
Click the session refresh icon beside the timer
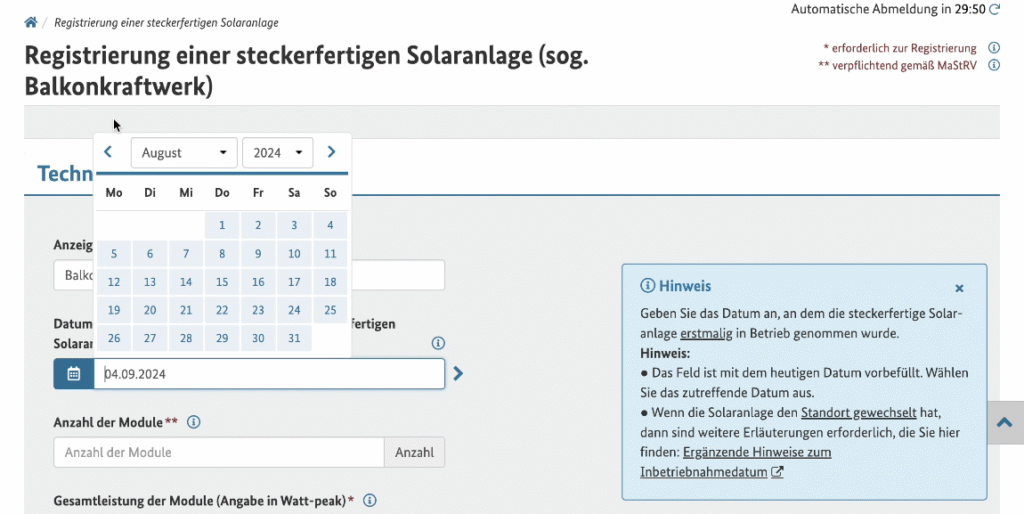click(995, 9)
